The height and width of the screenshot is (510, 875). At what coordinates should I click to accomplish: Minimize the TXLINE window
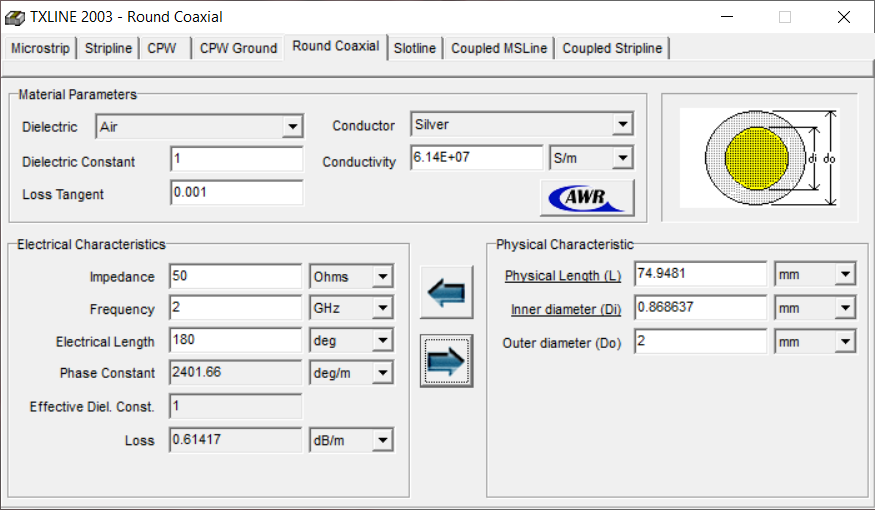tap(727, 17)
